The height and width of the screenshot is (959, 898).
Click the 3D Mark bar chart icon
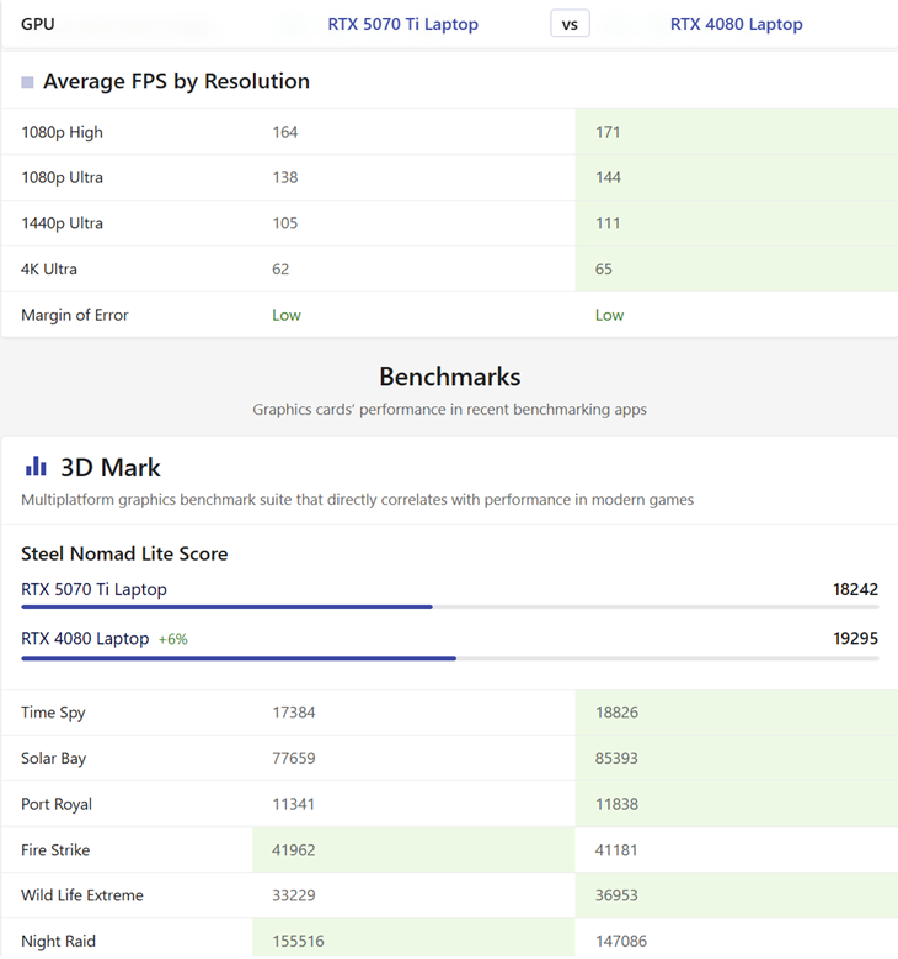(x=36, y=466)
